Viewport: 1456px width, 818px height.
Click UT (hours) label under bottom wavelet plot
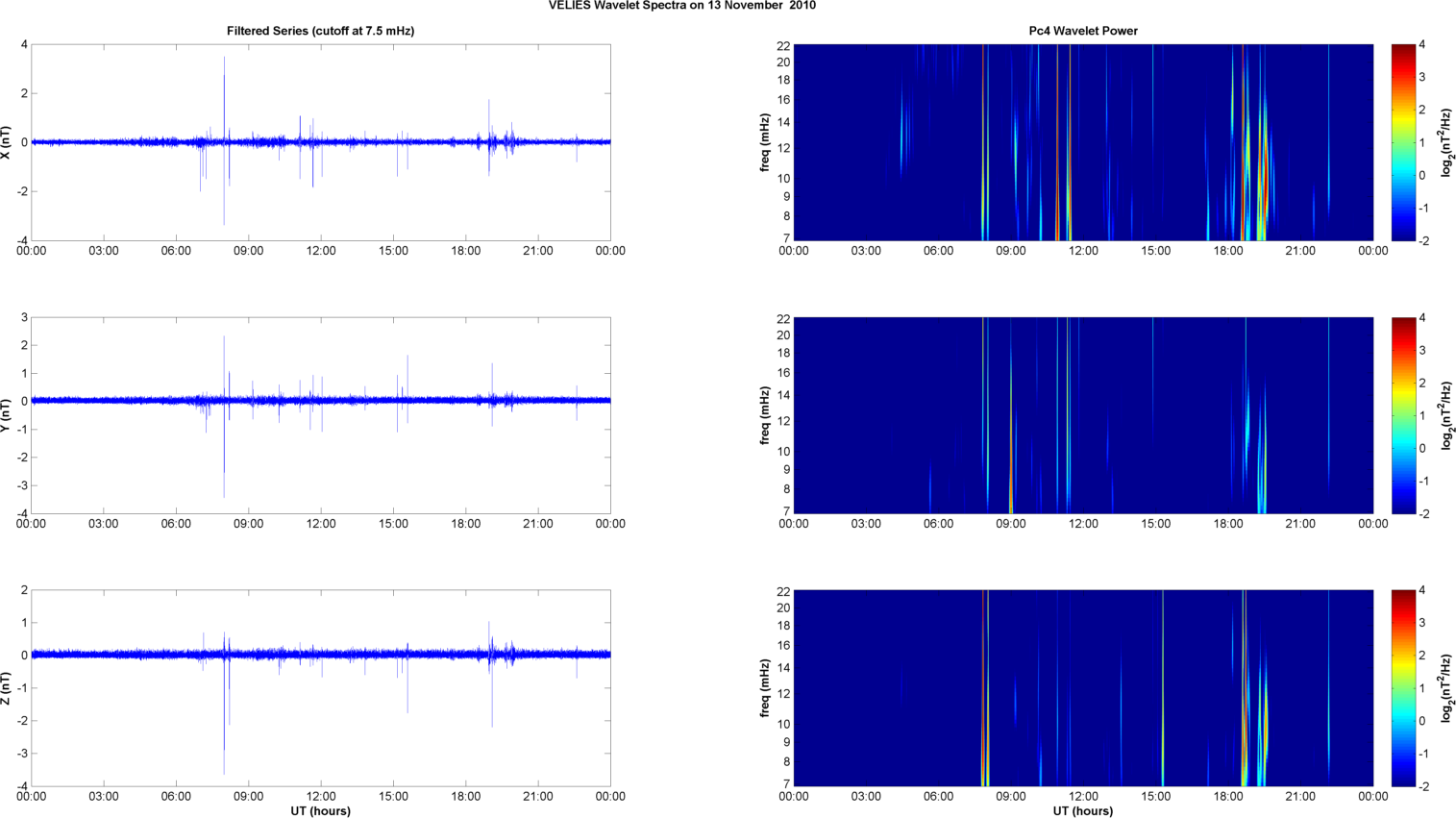coord(1082,810)
